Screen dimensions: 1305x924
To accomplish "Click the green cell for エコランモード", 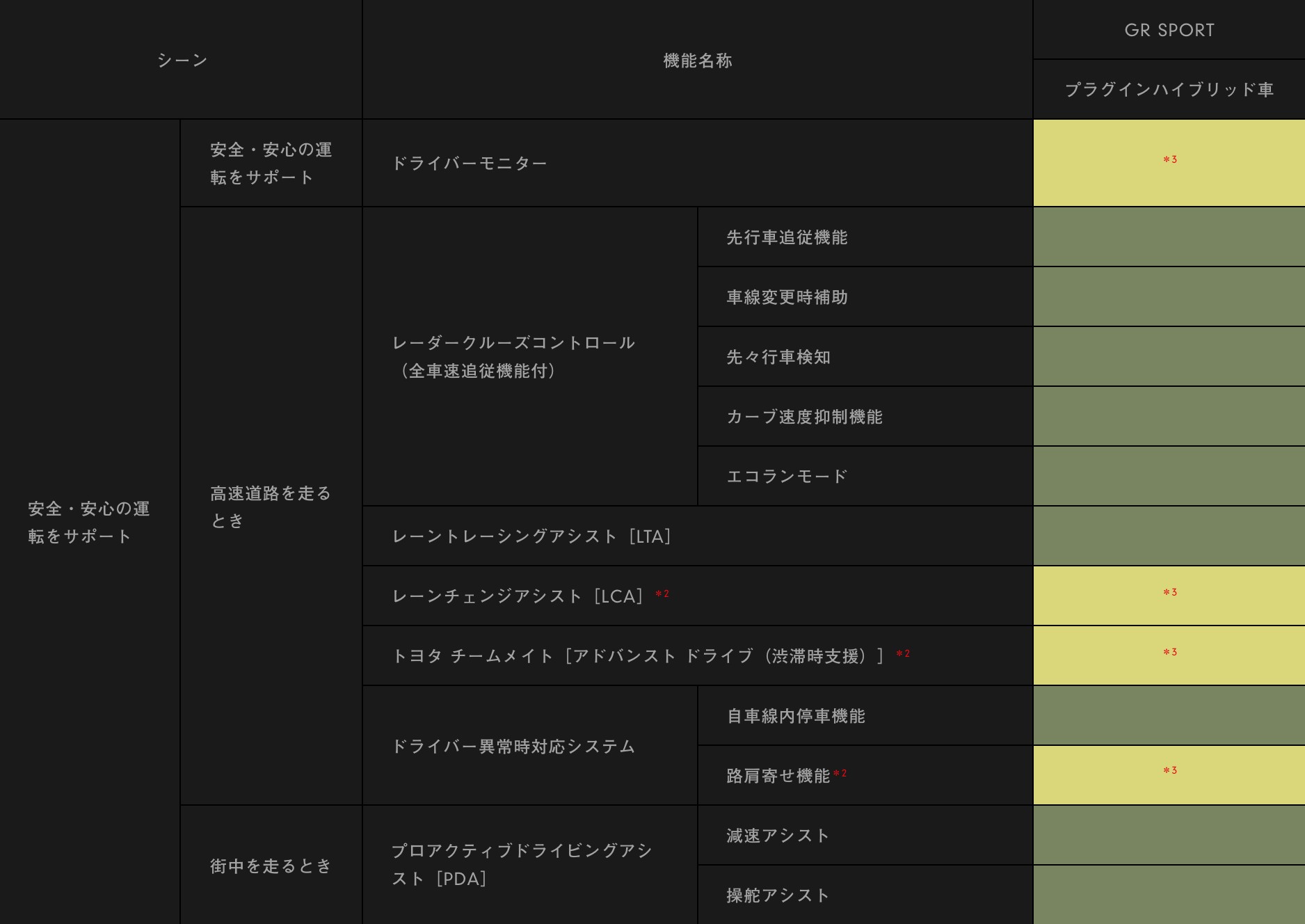I will click(x=1169, y=477).
